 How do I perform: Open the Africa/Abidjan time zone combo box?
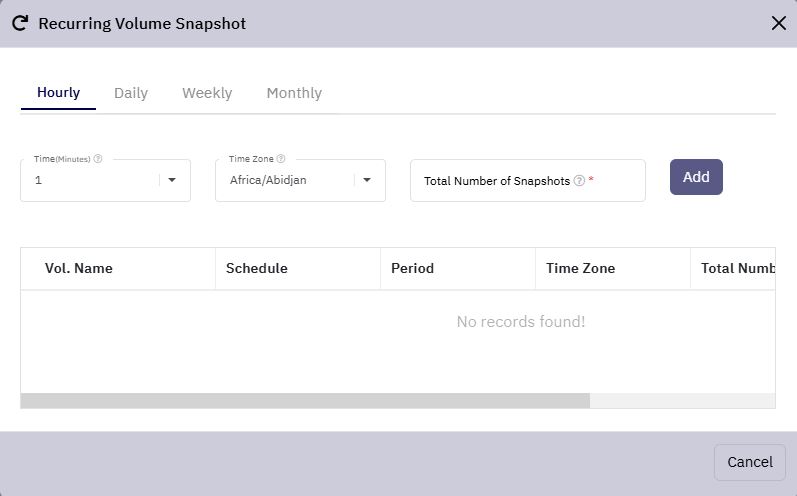click(x=300, y=180)
